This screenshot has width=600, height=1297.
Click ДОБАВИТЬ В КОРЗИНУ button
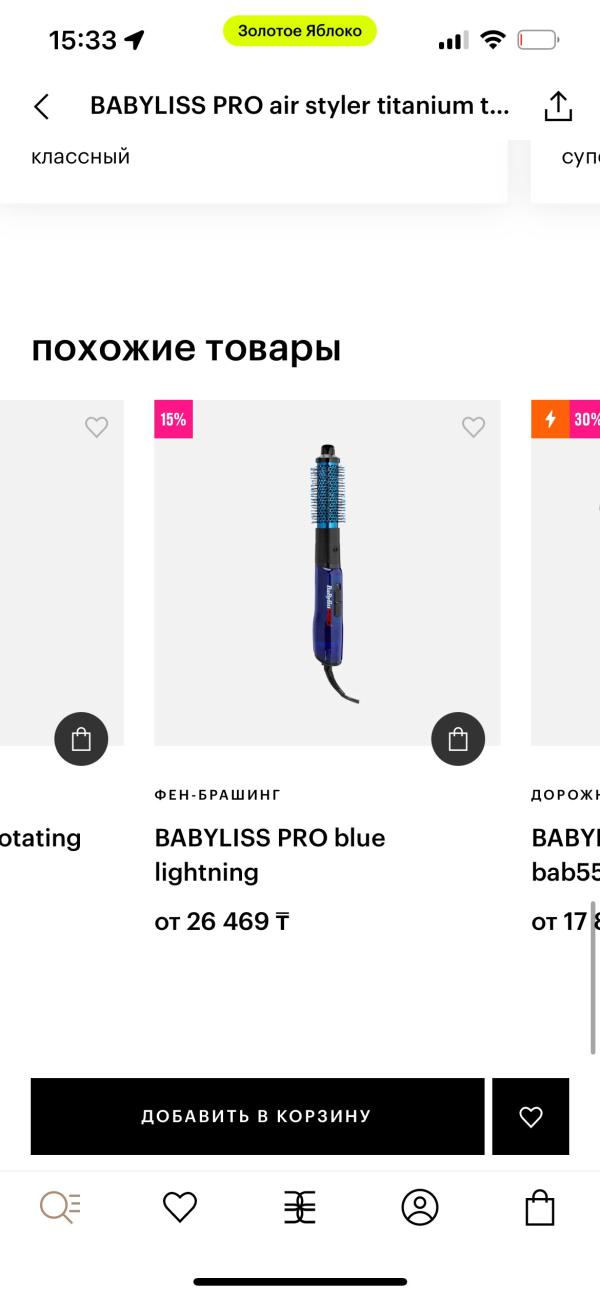[x=257, y=1116]
